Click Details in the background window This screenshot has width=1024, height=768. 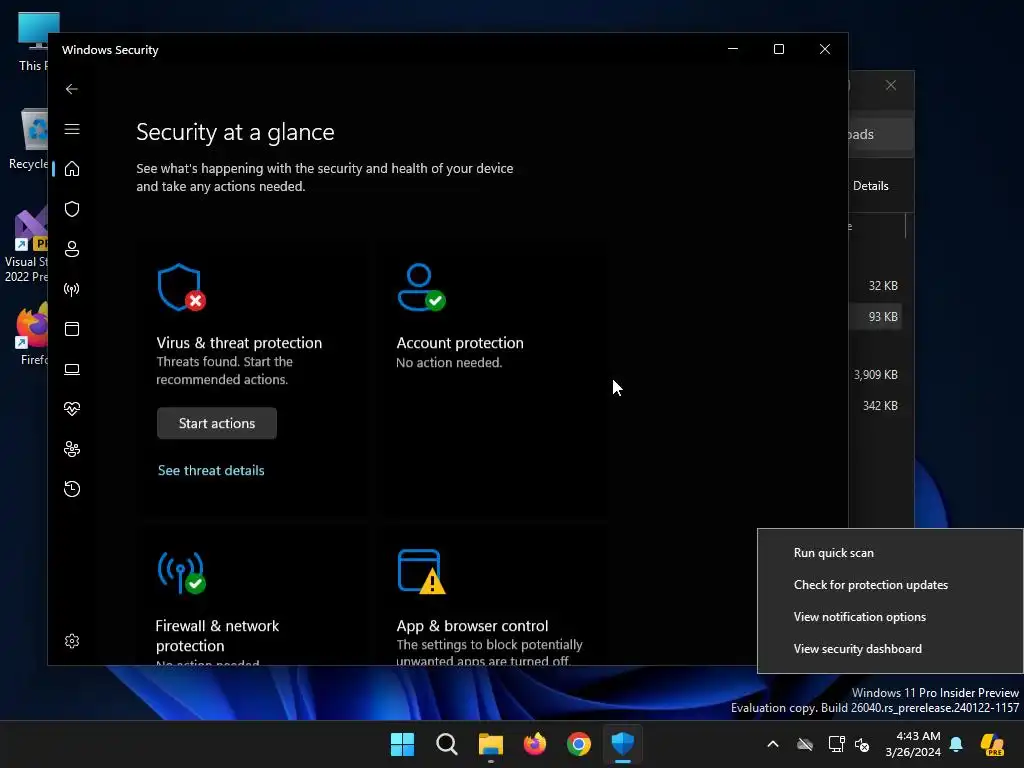click(x=871, y=186)
